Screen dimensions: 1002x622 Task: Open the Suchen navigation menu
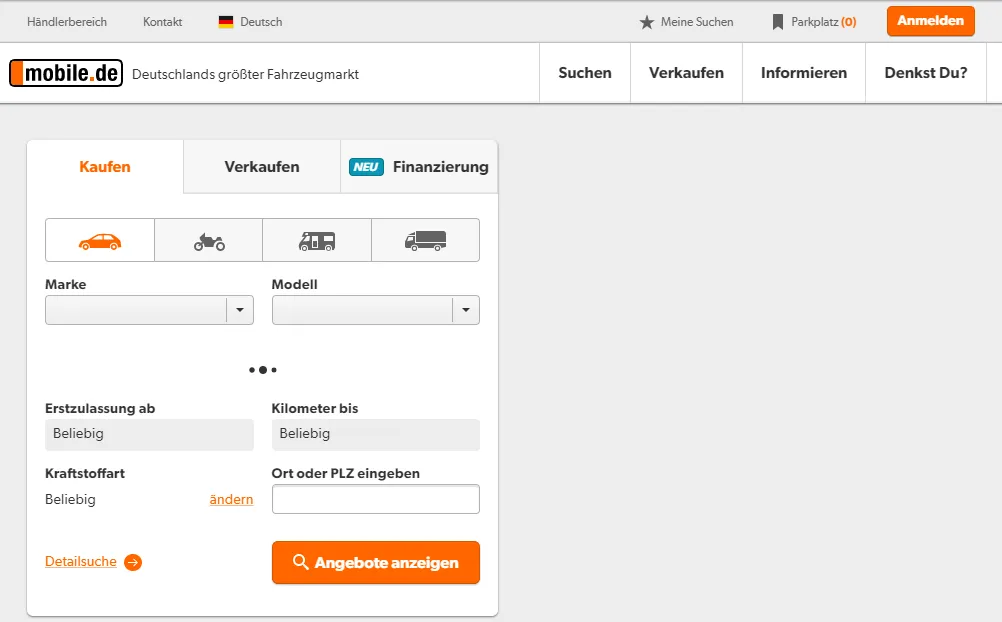coord(585,73)
